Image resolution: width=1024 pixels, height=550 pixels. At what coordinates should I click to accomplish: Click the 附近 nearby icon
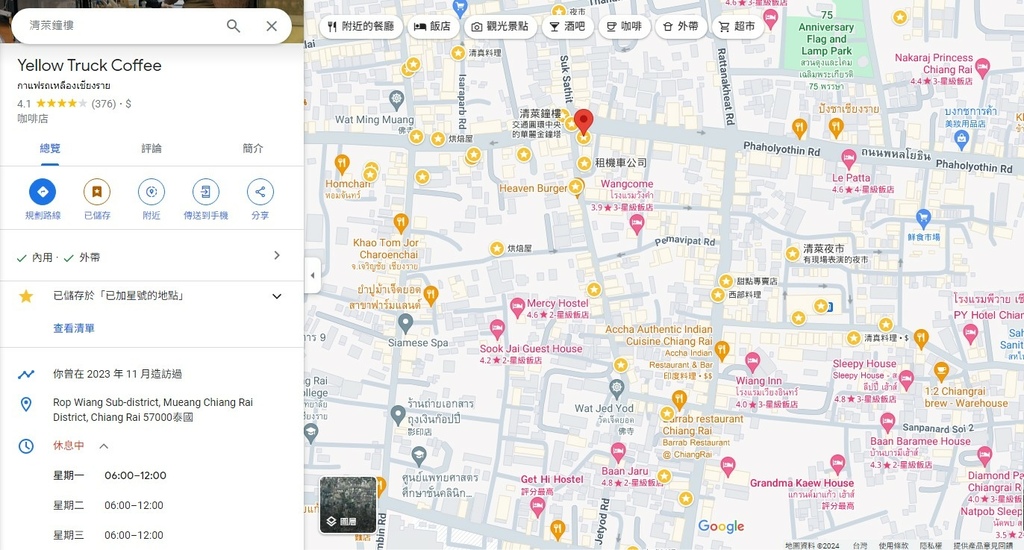click(x=152, y=191)
